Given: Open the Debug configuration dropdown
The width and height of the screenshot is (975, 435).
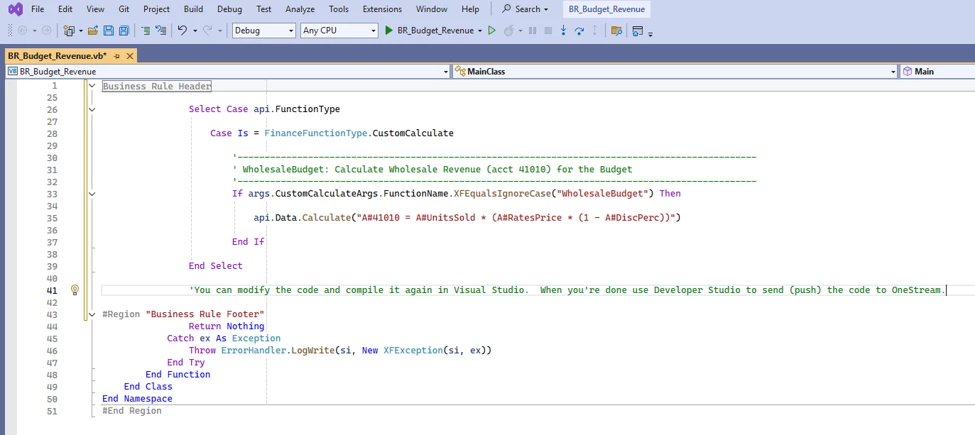Looking at the screenshot, I should pos(264,30).
